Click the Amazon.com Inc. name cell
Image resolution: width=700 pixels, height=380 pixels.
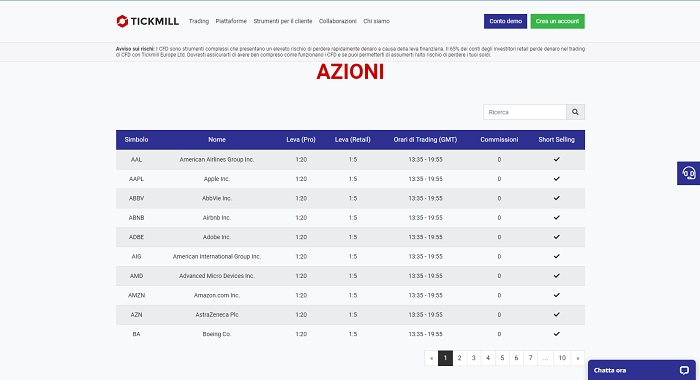[217, 295]
